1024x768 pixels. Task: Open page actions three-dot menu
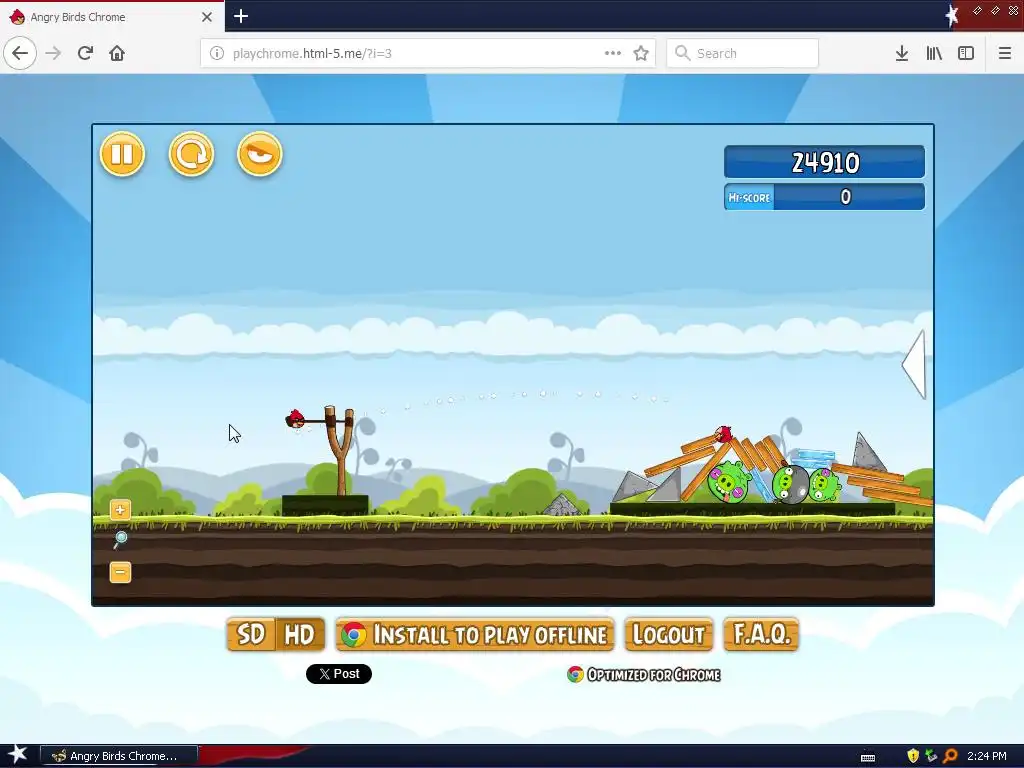pyautogui.click(x=613, y=54)
